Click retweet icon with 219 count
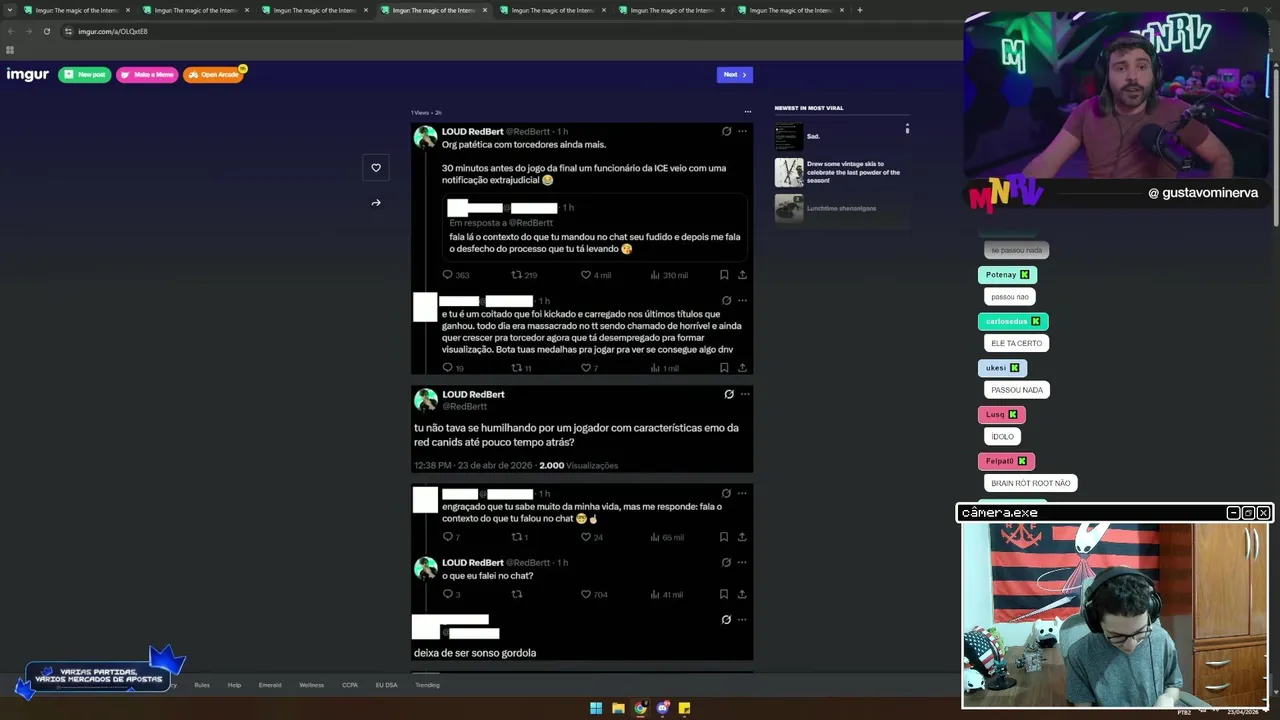This screenshot has height=720, width=1280. pos(517,274)
